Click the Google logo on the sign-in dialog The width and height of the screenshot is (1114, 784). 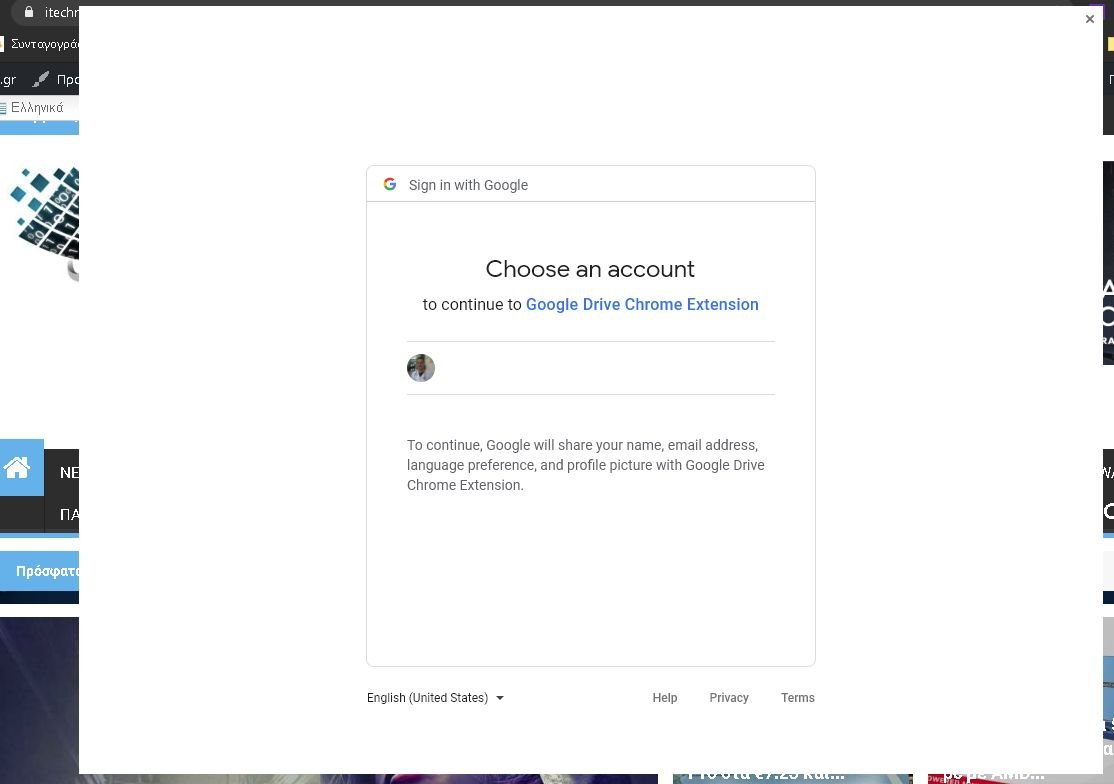coord(390,184)
